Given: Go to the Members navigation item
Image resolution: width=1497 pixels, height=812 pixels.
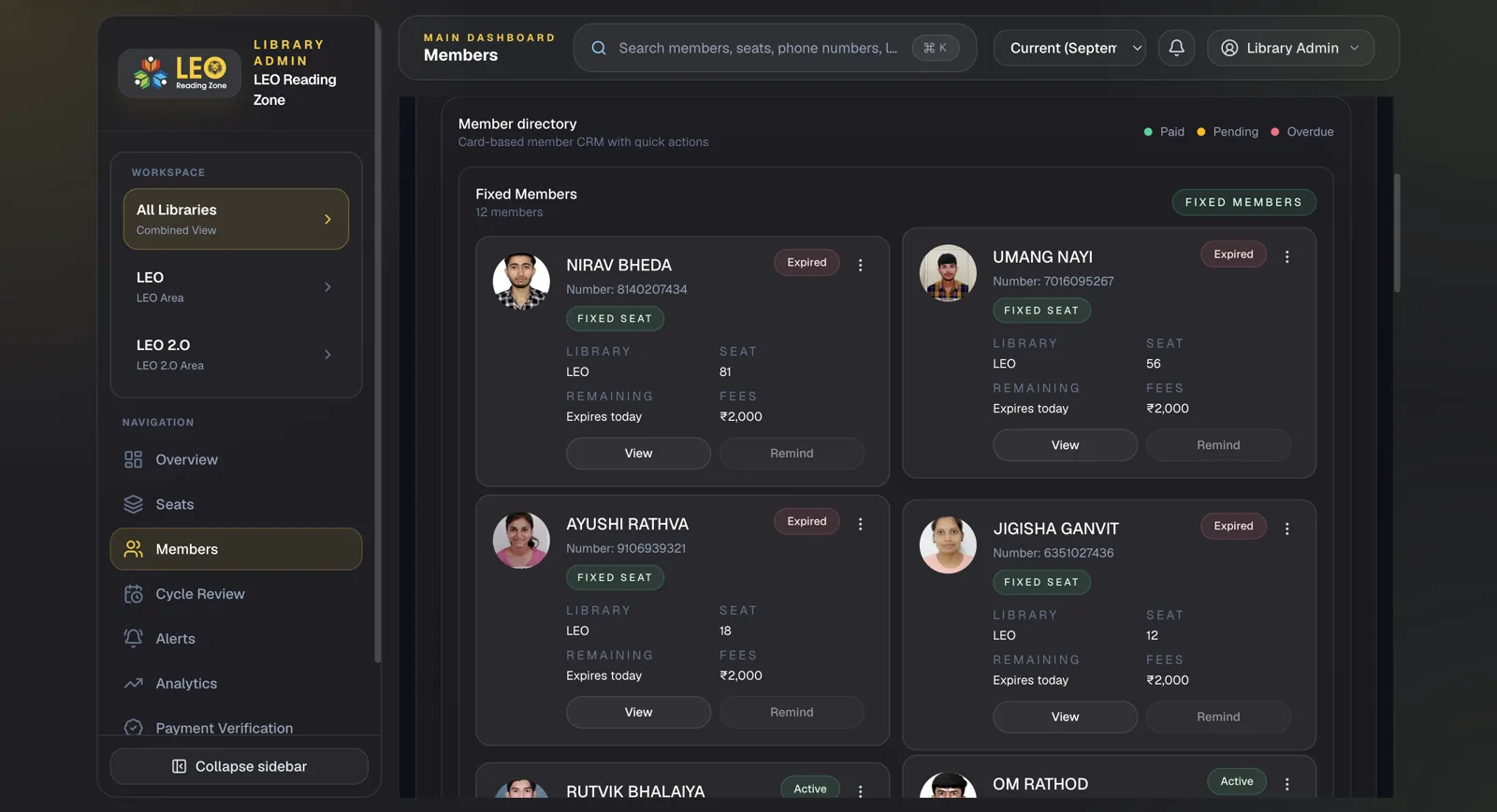Looking at the screenshot, I should 236,549.
